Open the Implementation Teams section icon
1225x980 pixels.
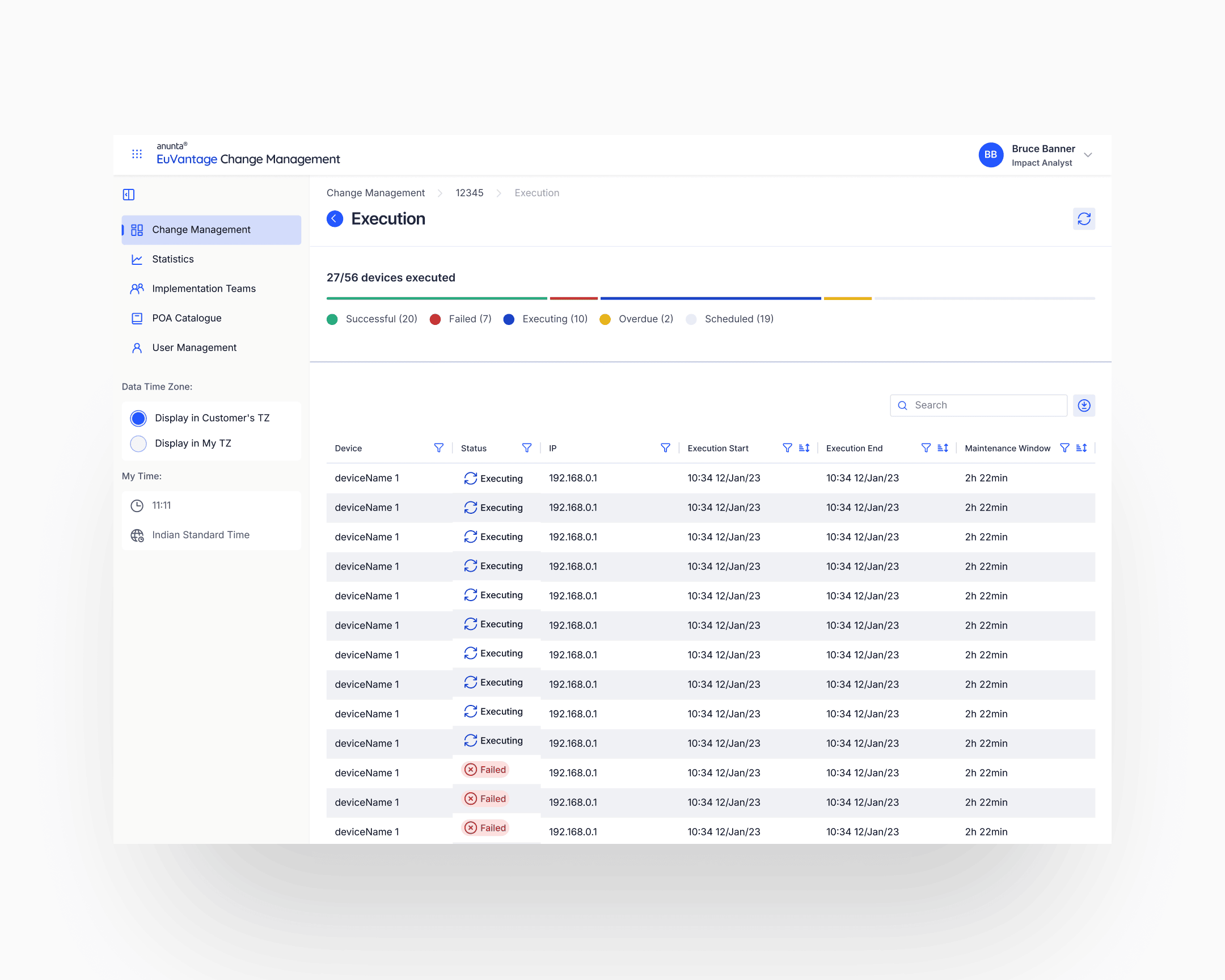(137, 289)
